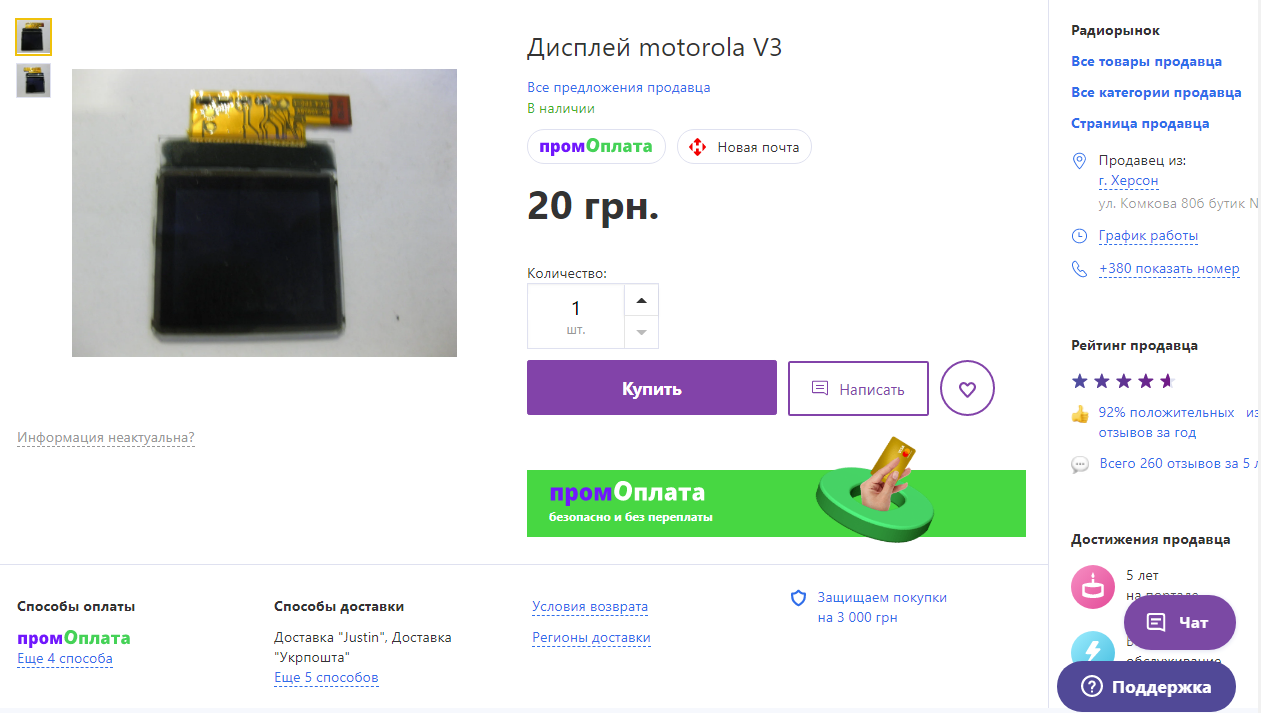Decrease quantity with the down arrow
Image resolution: width=1261 pixels, height=713 pixels.
pos(641,332)
